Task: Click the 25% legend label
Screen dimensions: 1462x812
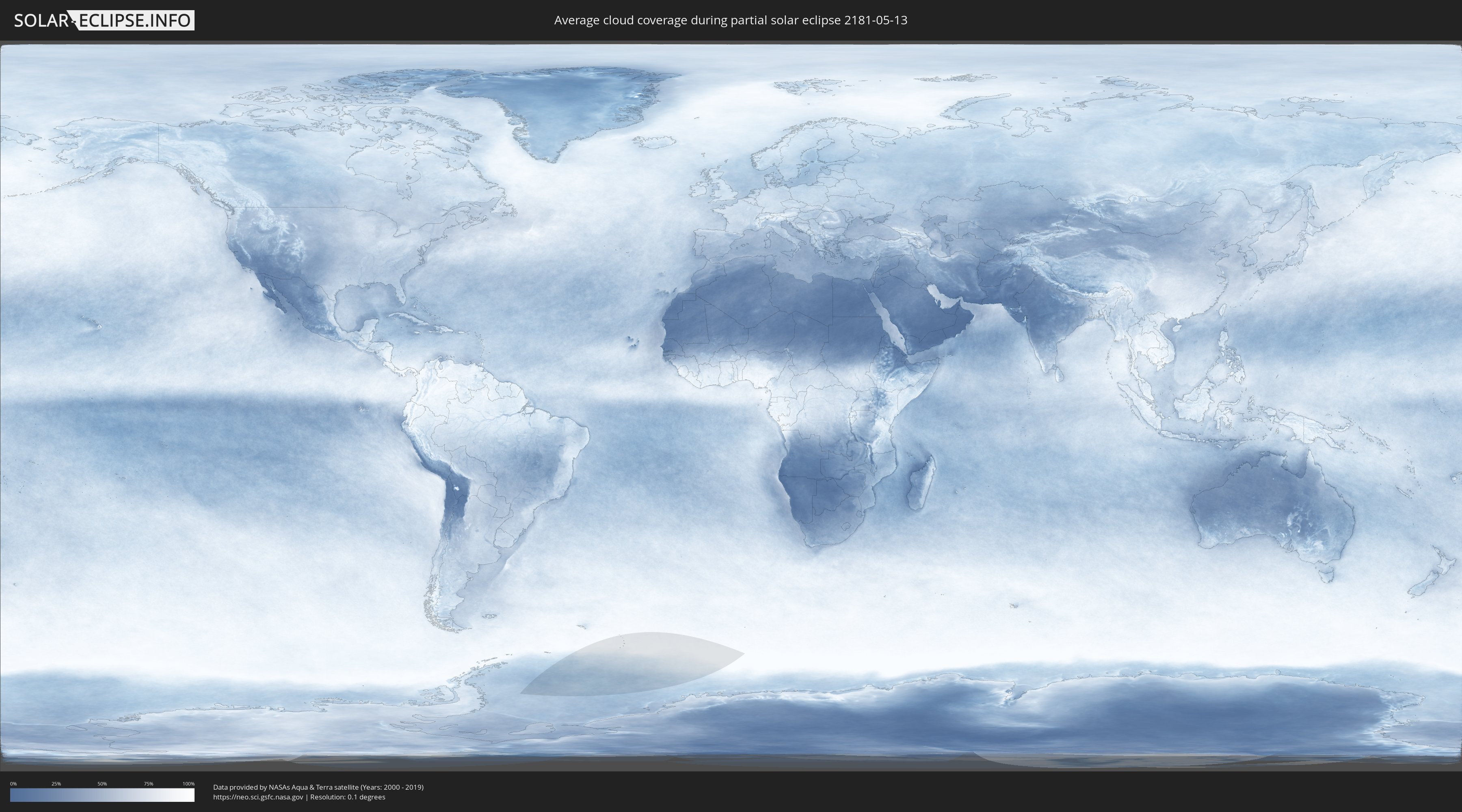Action: (56, 784)
